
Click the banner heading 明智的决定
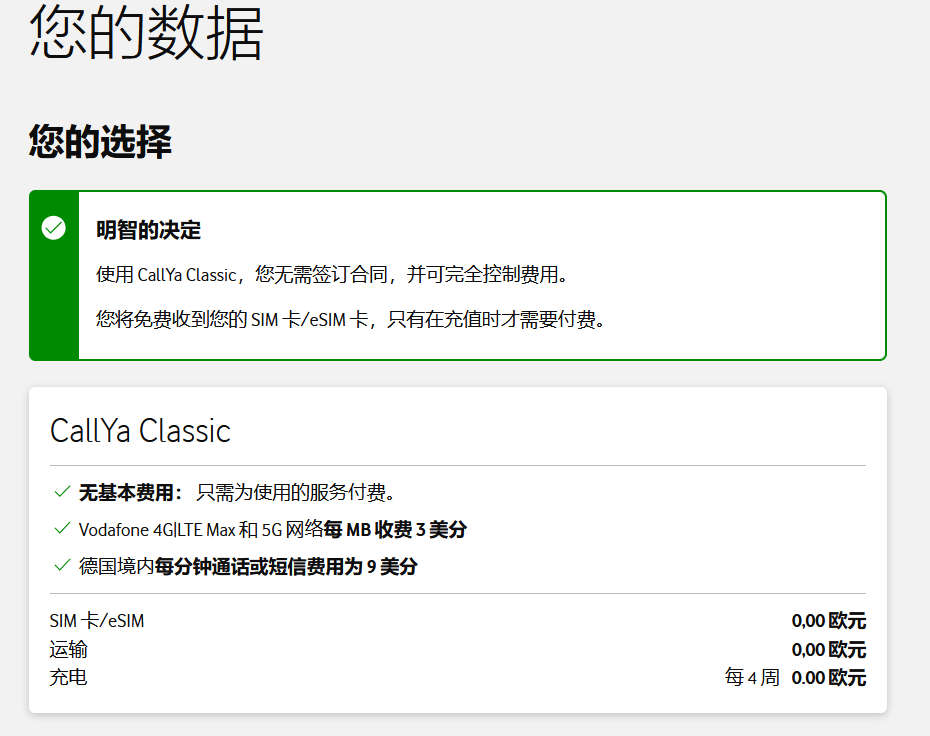coord(148,230)
